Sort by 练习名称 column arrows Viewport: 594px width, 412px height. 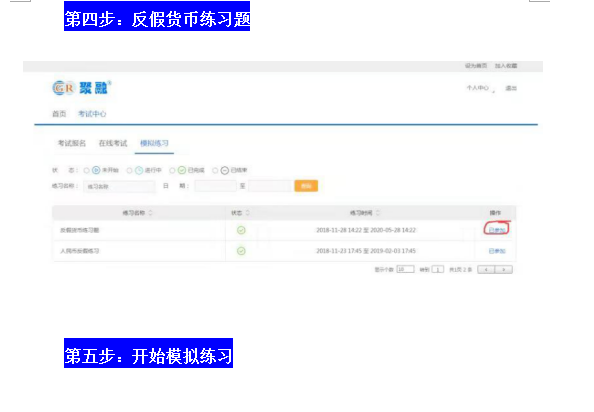(150, 213)
